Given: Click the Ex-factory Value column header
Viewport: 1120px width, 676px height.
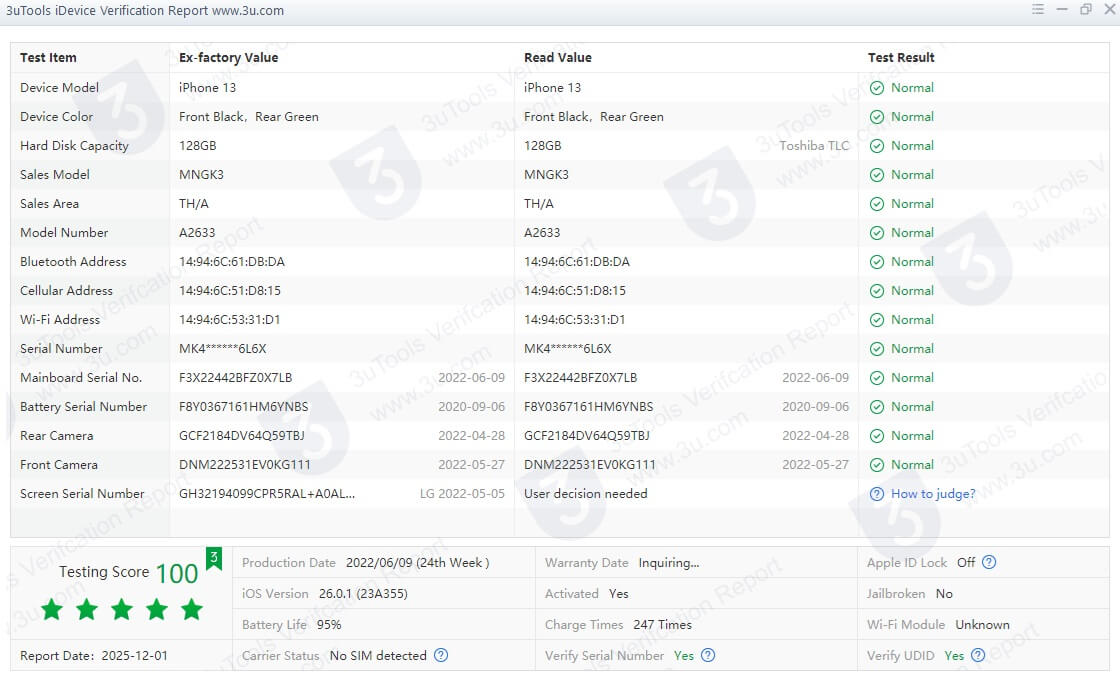Looking at the screenshot, I should (x=229, y=58).
